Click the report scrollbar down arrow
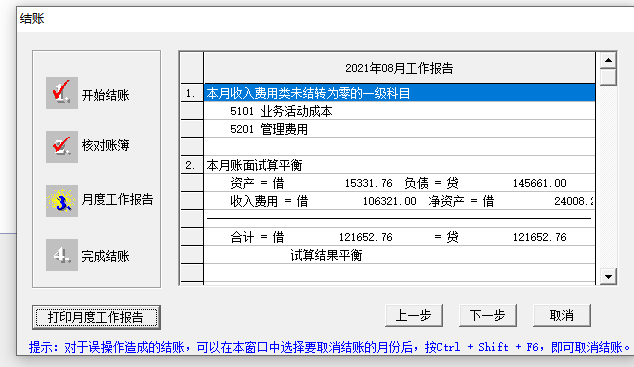This screenshot has height=367, width=634. click(608, 277)
